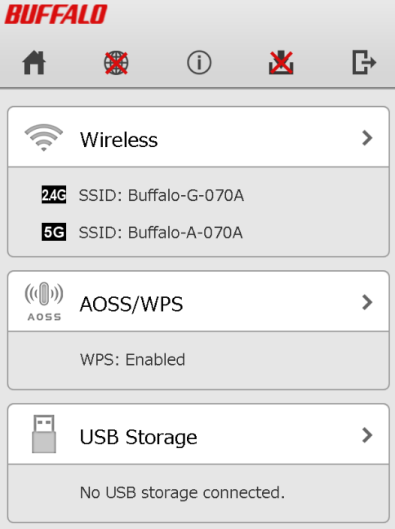395x529 pixels.
Task: Expand the USB Storage chevron
Action: pyautogui.click(x=367, y=435)
